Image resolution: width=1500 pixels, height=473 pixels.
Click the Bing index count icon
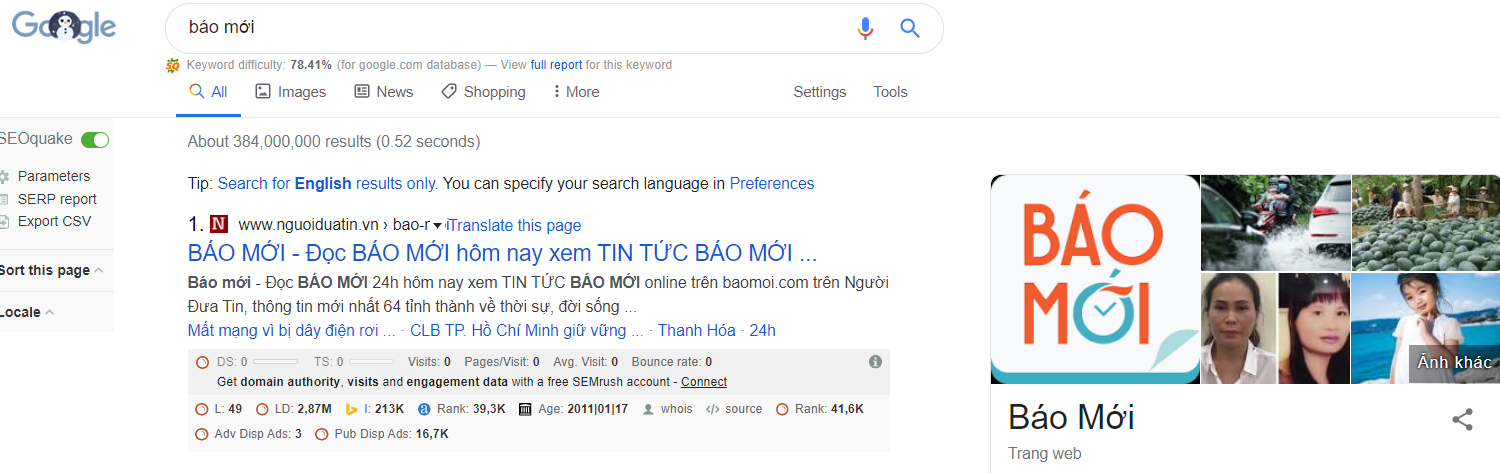coord(352,409)
